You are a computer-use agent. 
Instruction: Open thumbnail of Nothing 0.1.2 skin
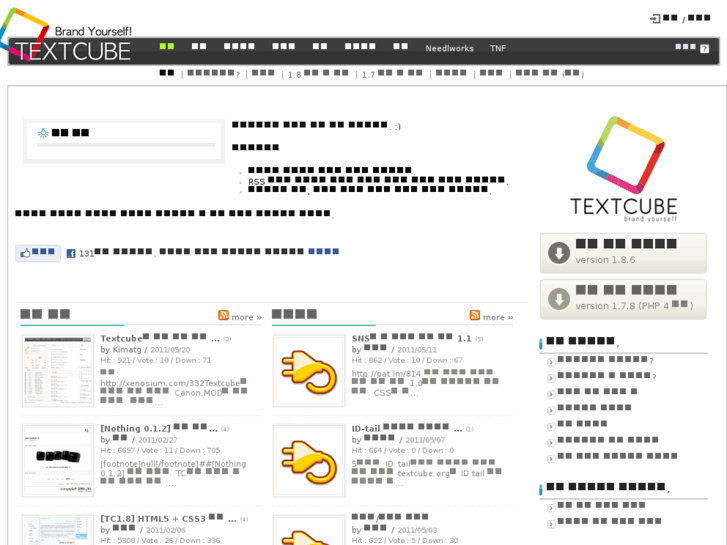tap(57, 461)
